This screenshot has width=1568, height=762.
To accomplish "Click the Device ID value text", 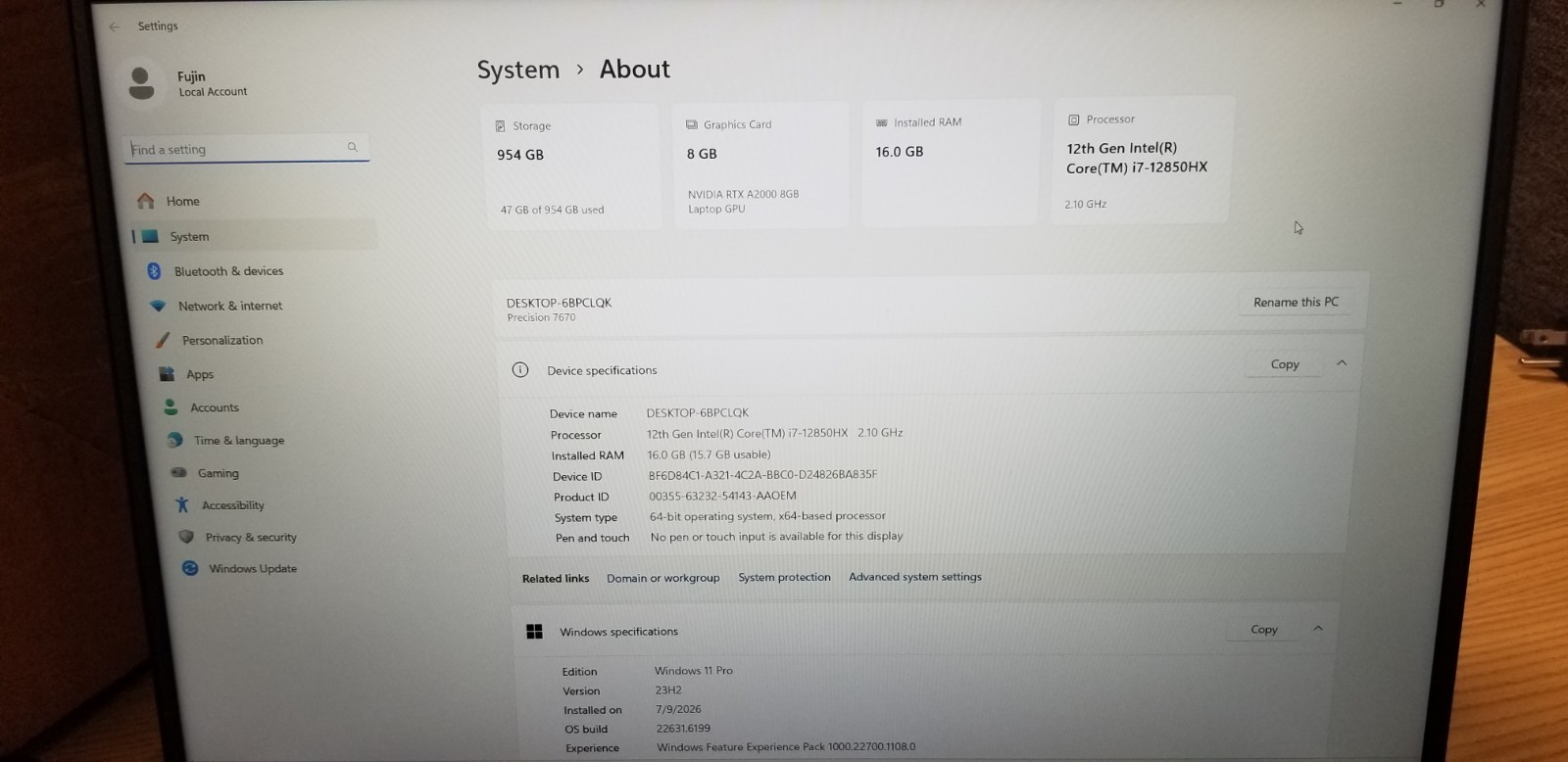I will coord(762,475).
